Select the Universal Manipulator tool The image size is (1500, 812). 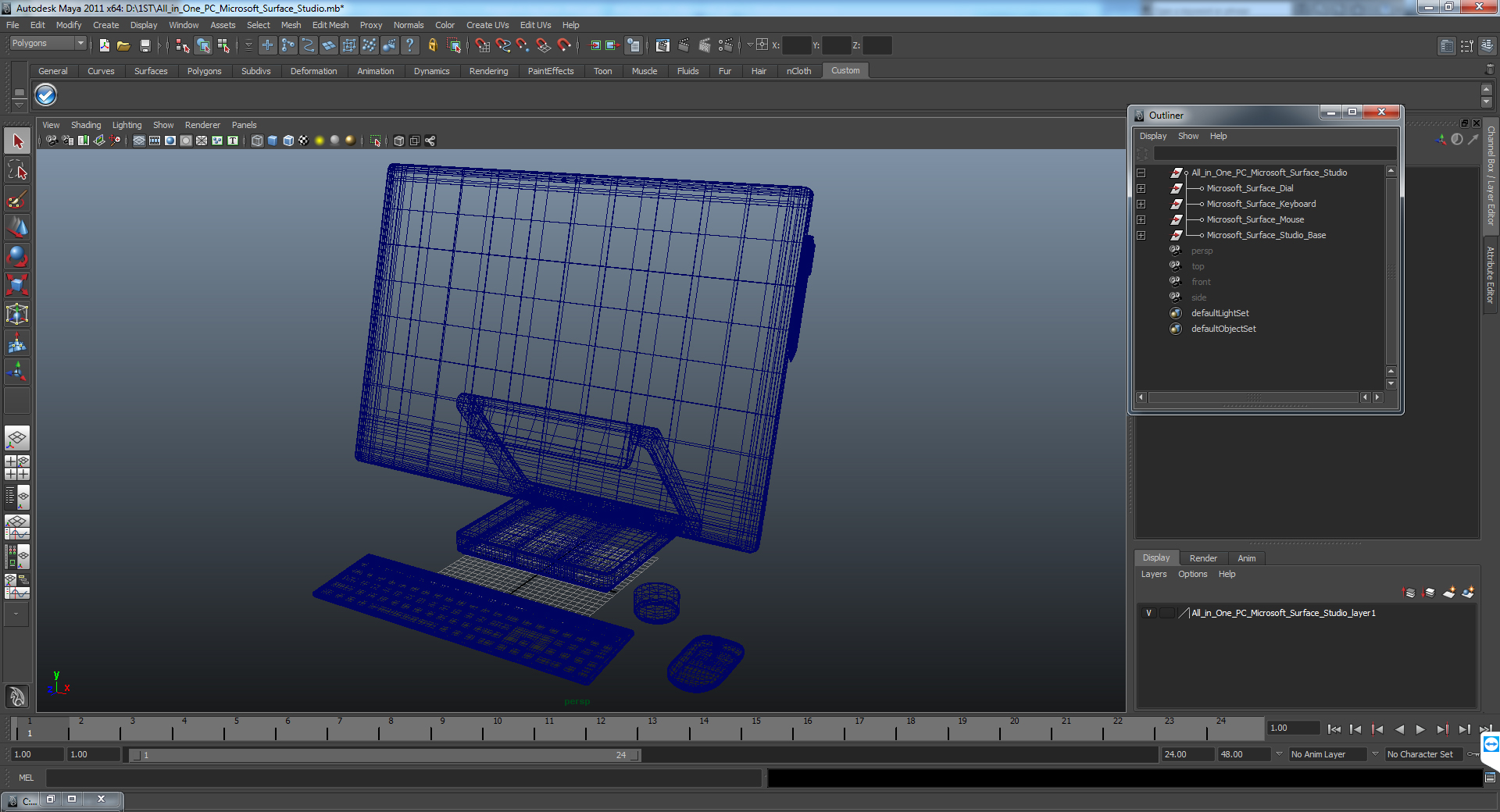coord(17,314)
